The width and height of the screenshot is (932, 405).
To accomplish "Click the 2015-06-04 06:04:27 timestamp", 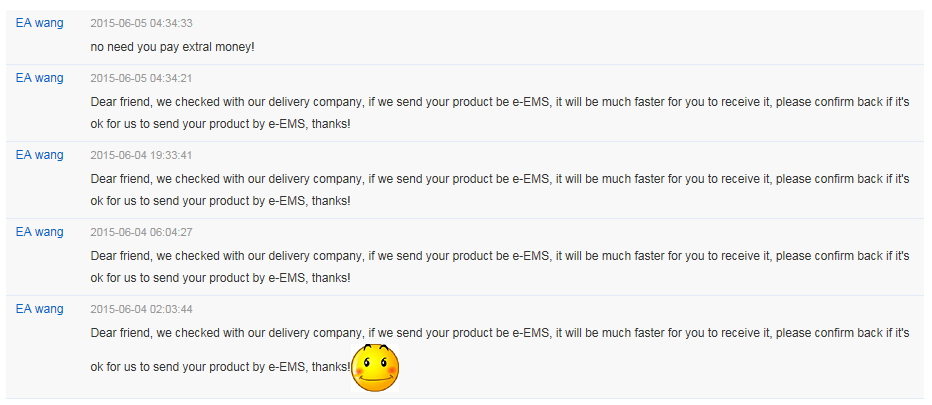I will pyautogui.click(x=141, y=233).
